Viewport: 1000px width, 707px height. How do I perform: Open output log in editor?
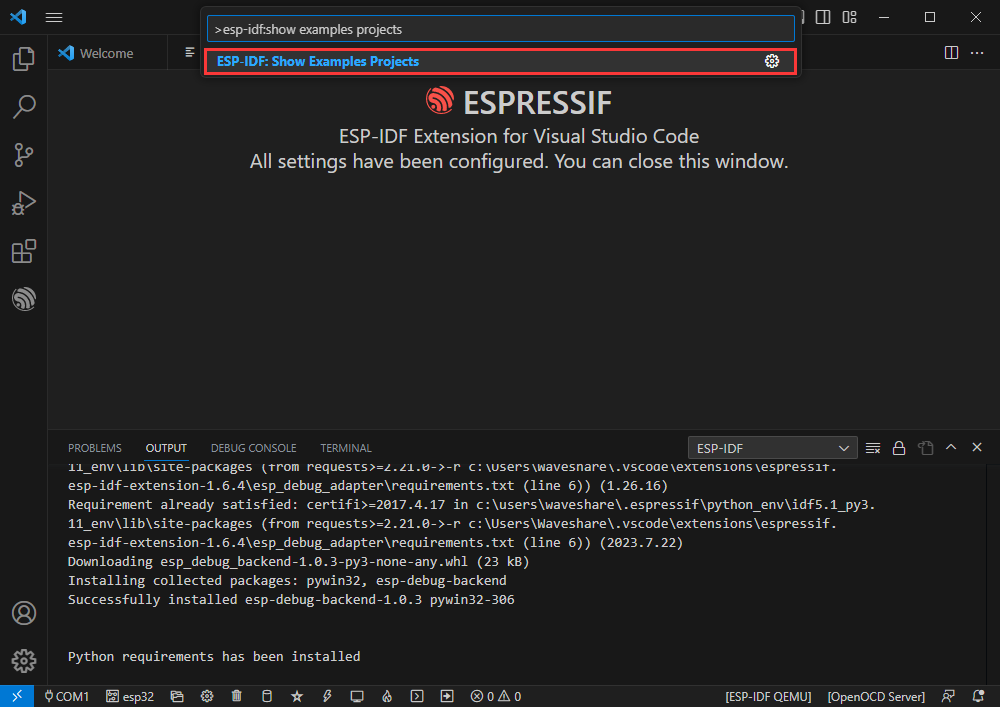(925, 448)
